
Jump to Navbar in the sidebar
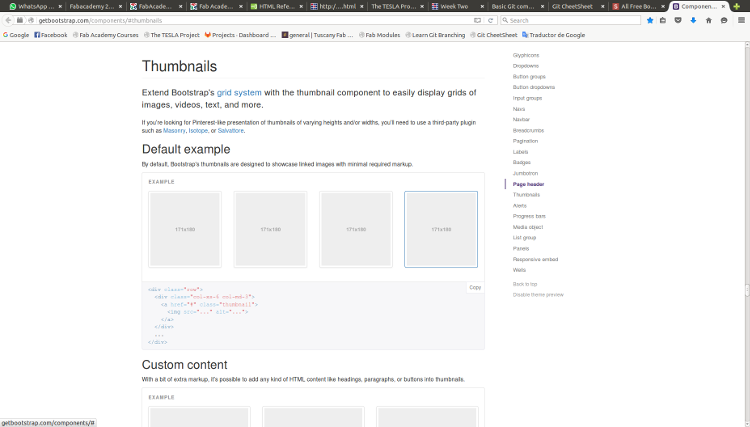click(521, 120)
